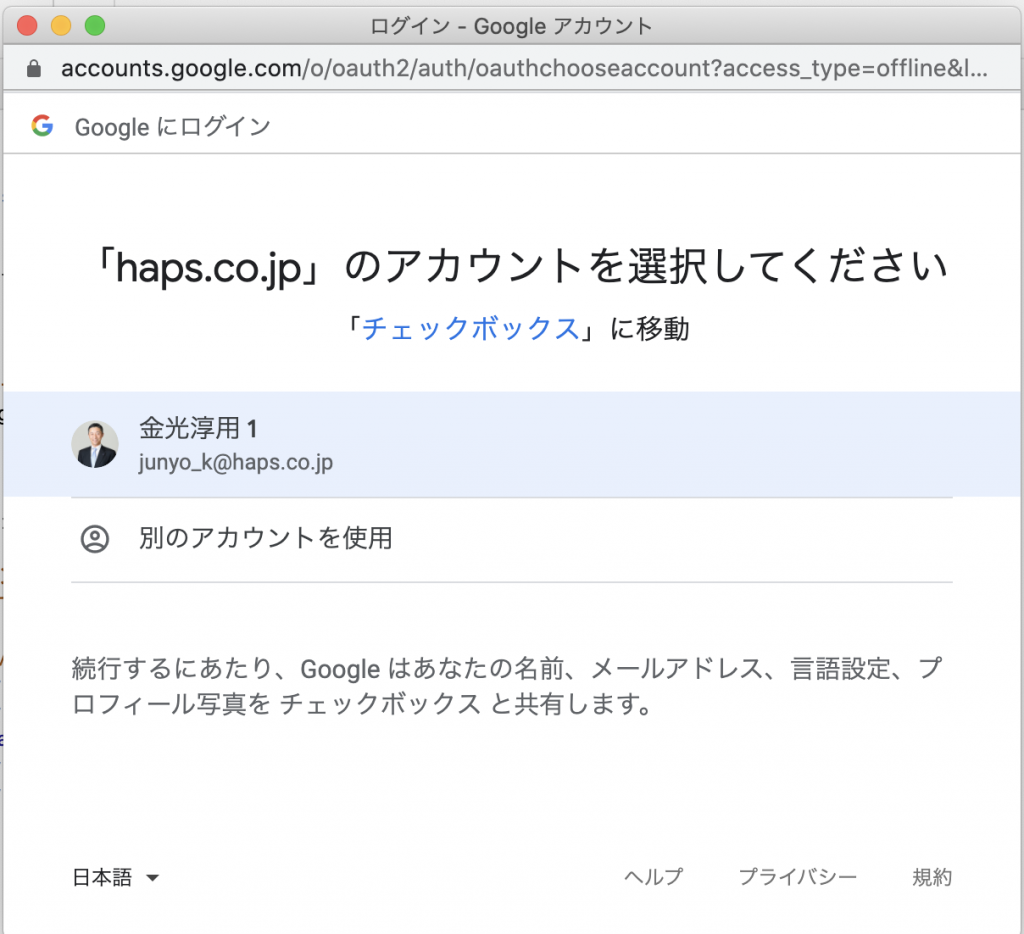
Task: Click the profile photo of 金光淳用
Action: point(95,444)
